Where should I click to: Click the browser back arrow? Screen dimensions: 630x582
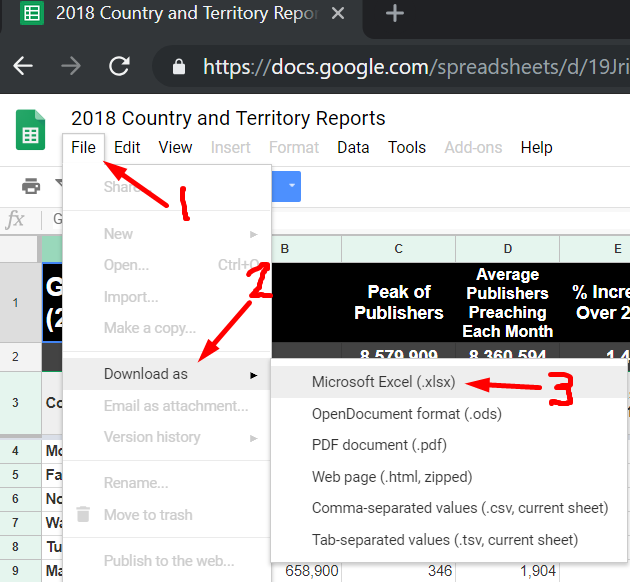point(23,66)
